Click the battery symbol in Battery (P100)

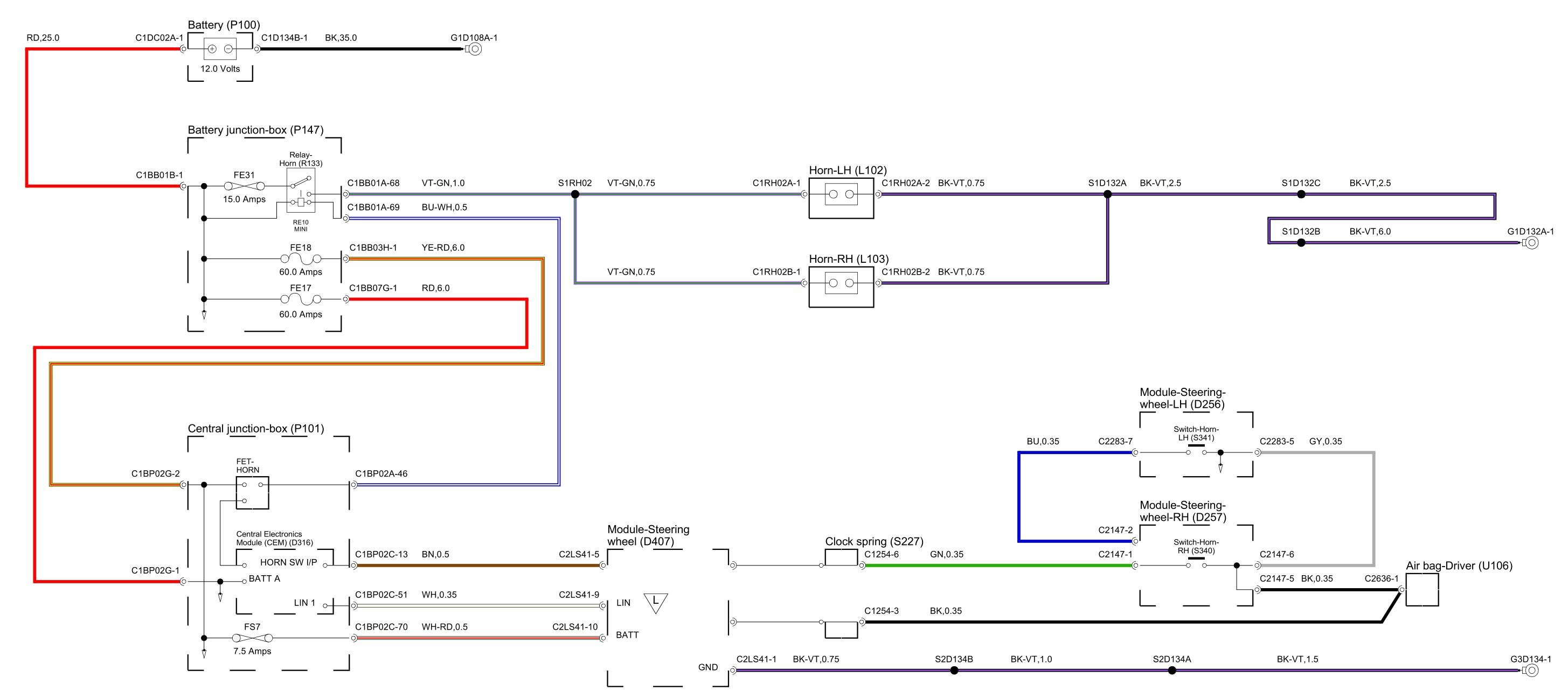point(220,48)
